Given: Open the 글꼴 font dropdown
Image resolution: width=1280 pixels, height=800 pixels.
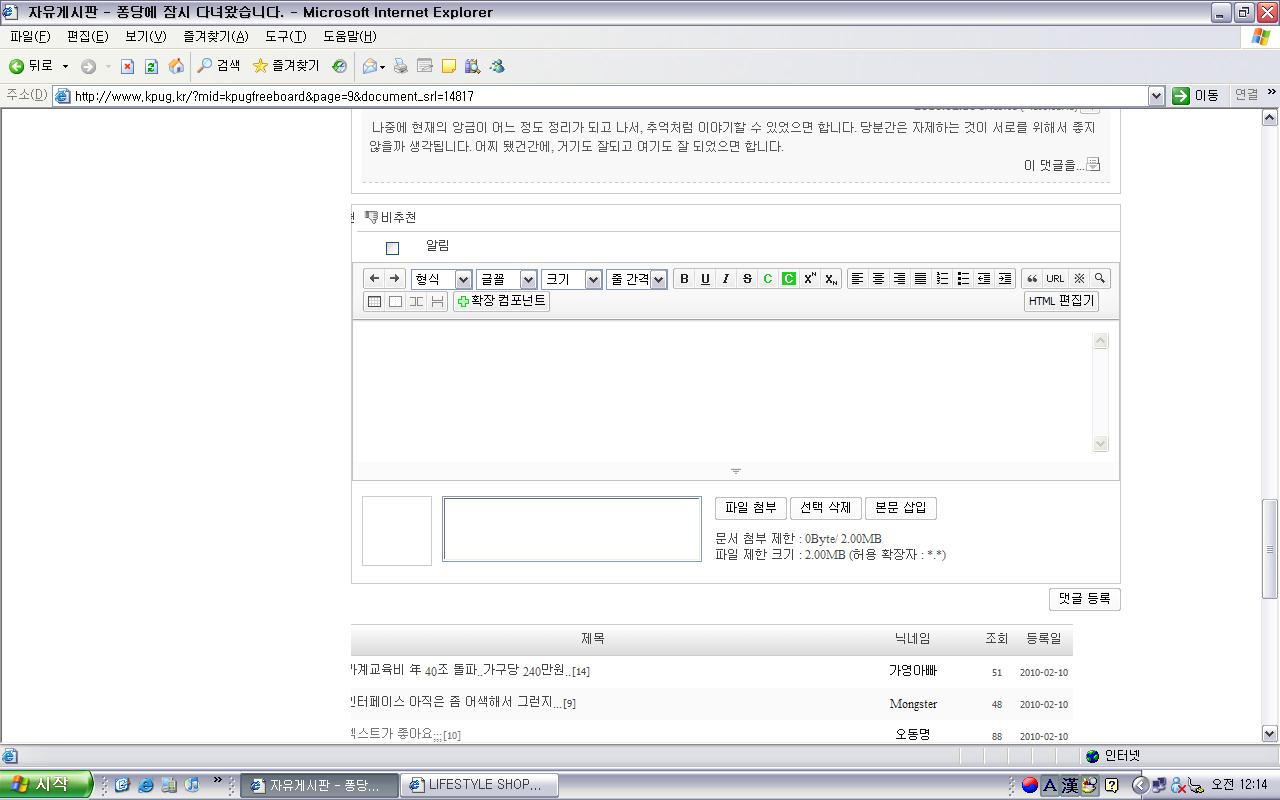Looking at the screenshot, I should [x=506, y=280].
